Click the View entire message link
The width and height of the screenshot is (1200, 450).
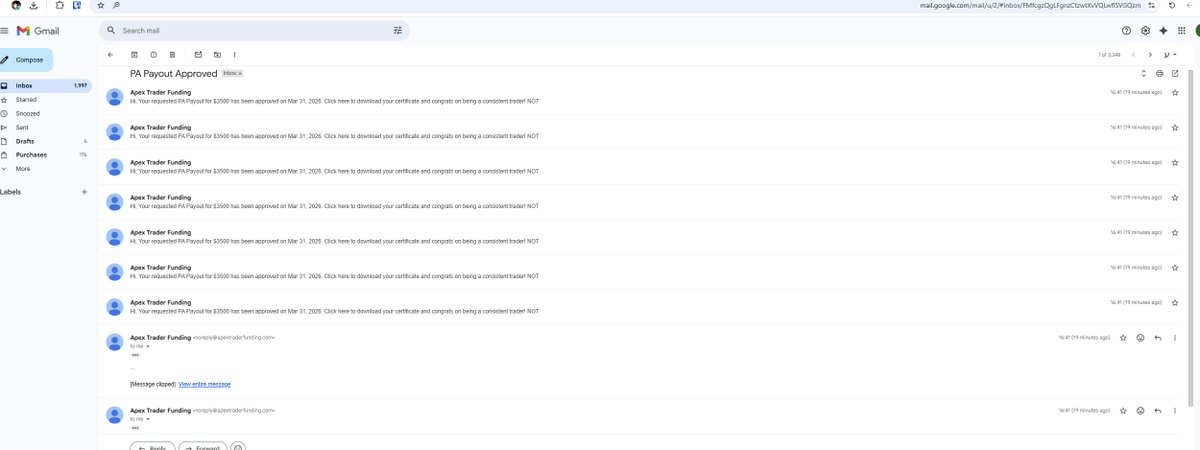click(x=205, y=384)
